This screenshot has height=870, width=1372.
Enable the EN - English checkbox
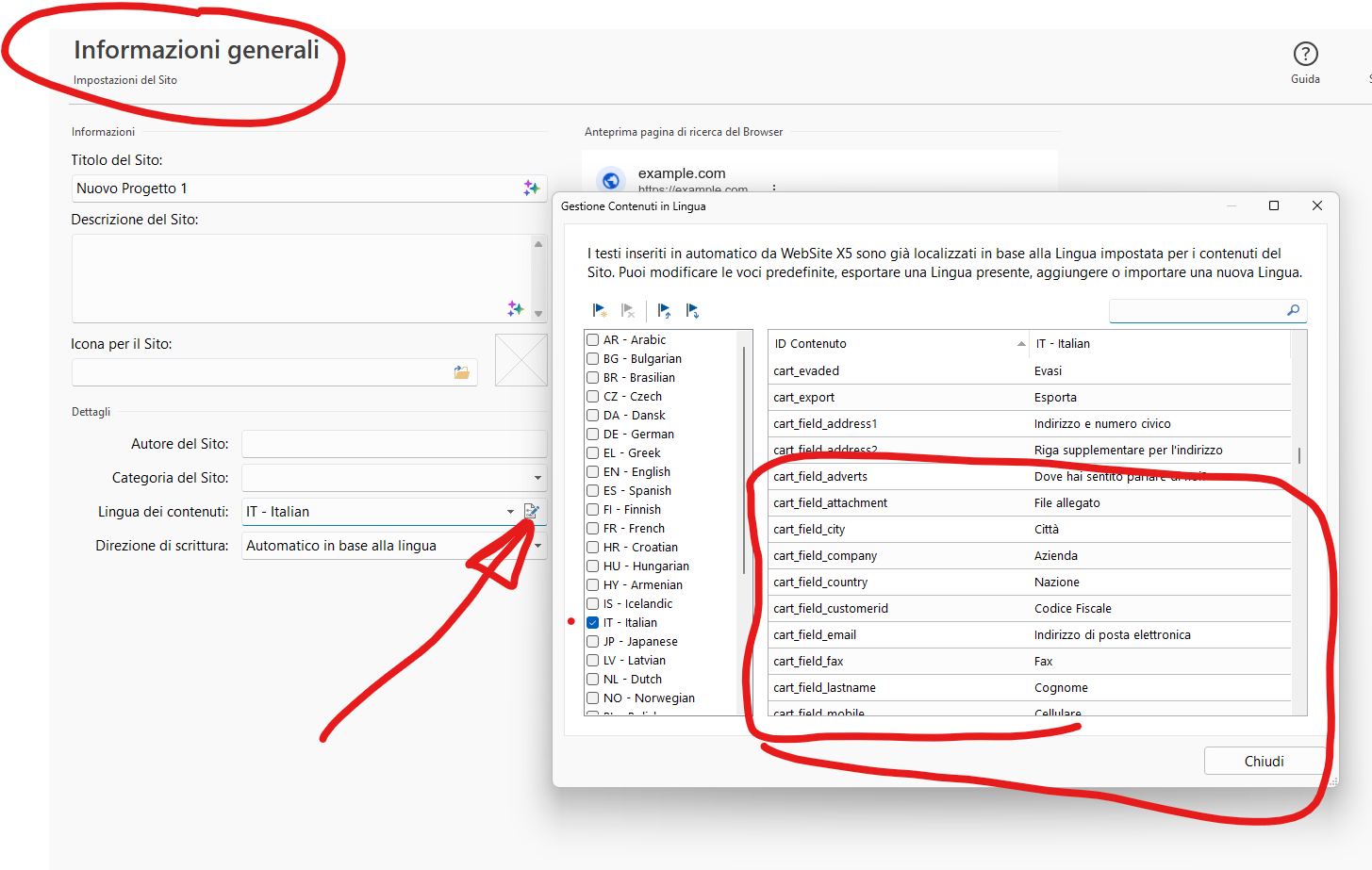[x=593, y=472]
